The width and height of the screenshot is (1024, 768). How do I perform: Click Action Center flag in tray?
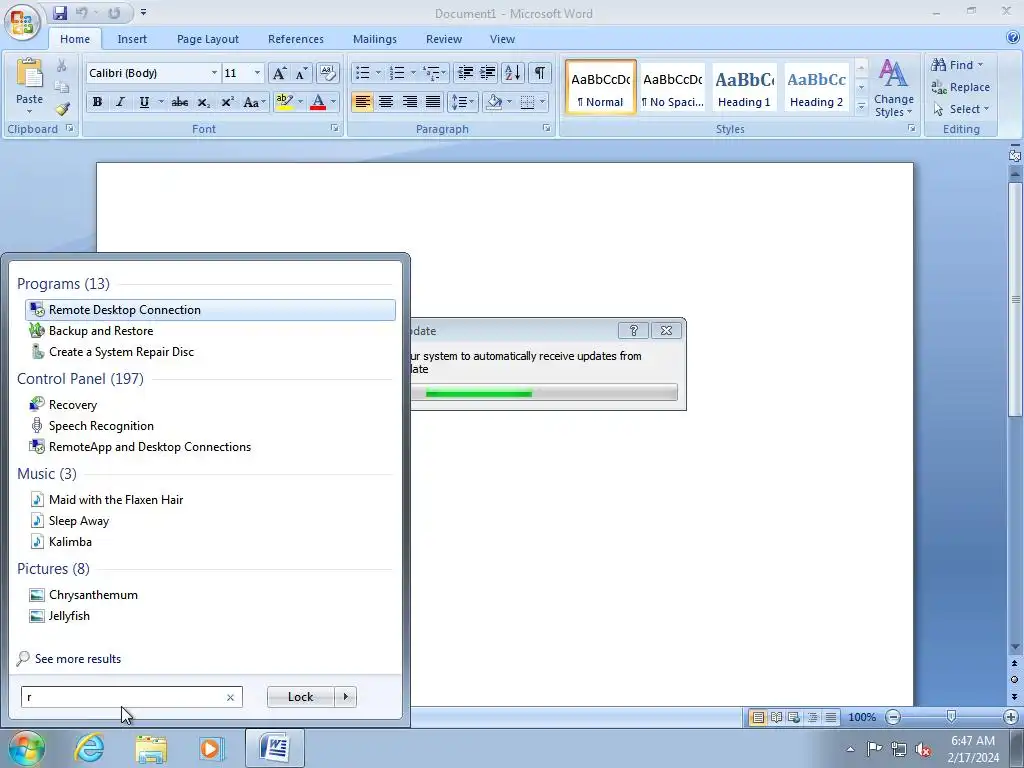click(874, 749)
